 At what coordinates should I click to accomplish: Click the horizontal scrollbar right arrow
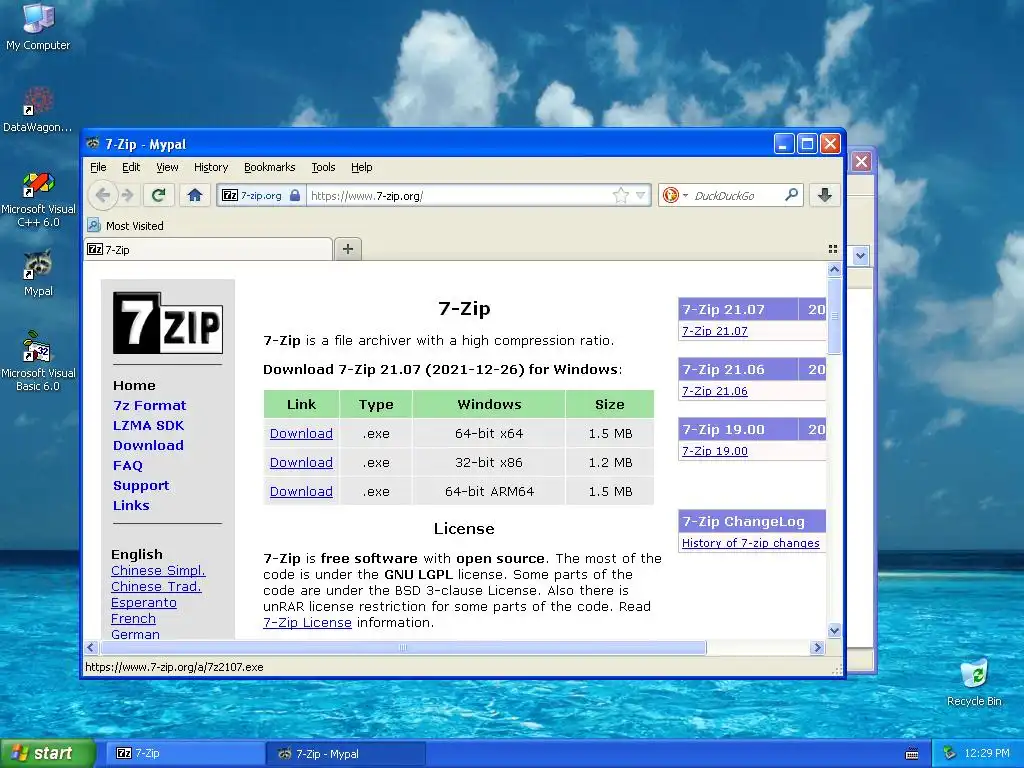pyautogui.click(x=817, y=647)
